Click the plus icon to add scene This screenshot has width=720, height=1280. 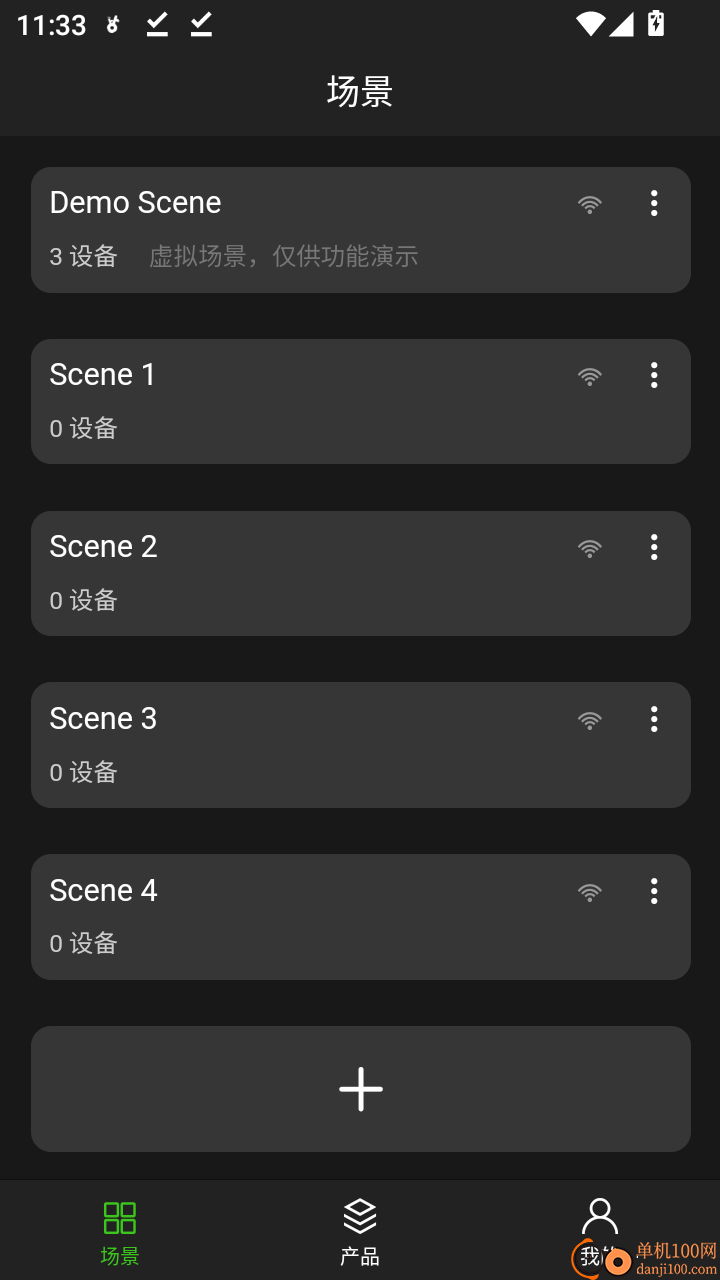(360, 1089)
